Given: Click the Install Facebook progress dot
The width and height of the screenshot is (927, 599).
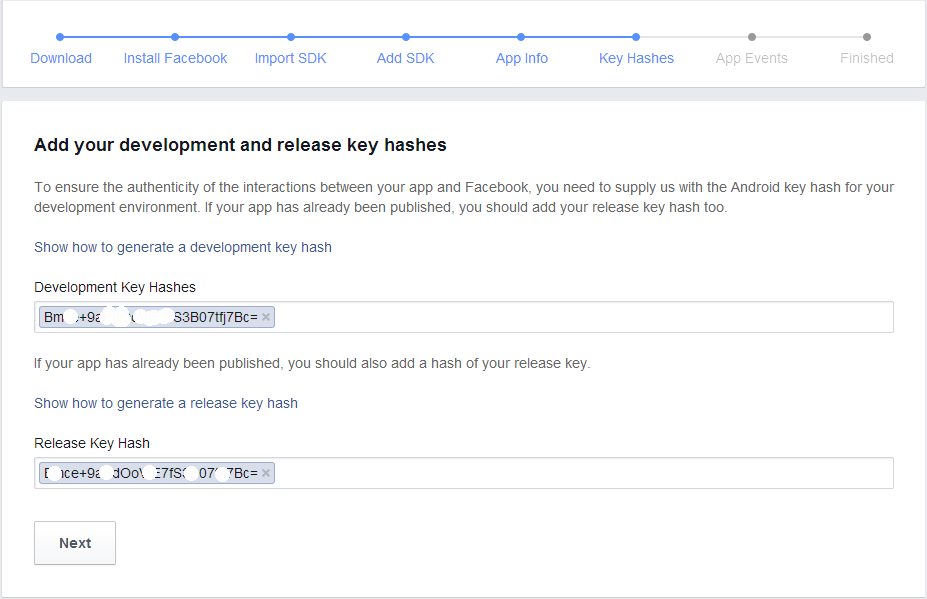Looking at the screenshot, I should [x=175, y=37].
